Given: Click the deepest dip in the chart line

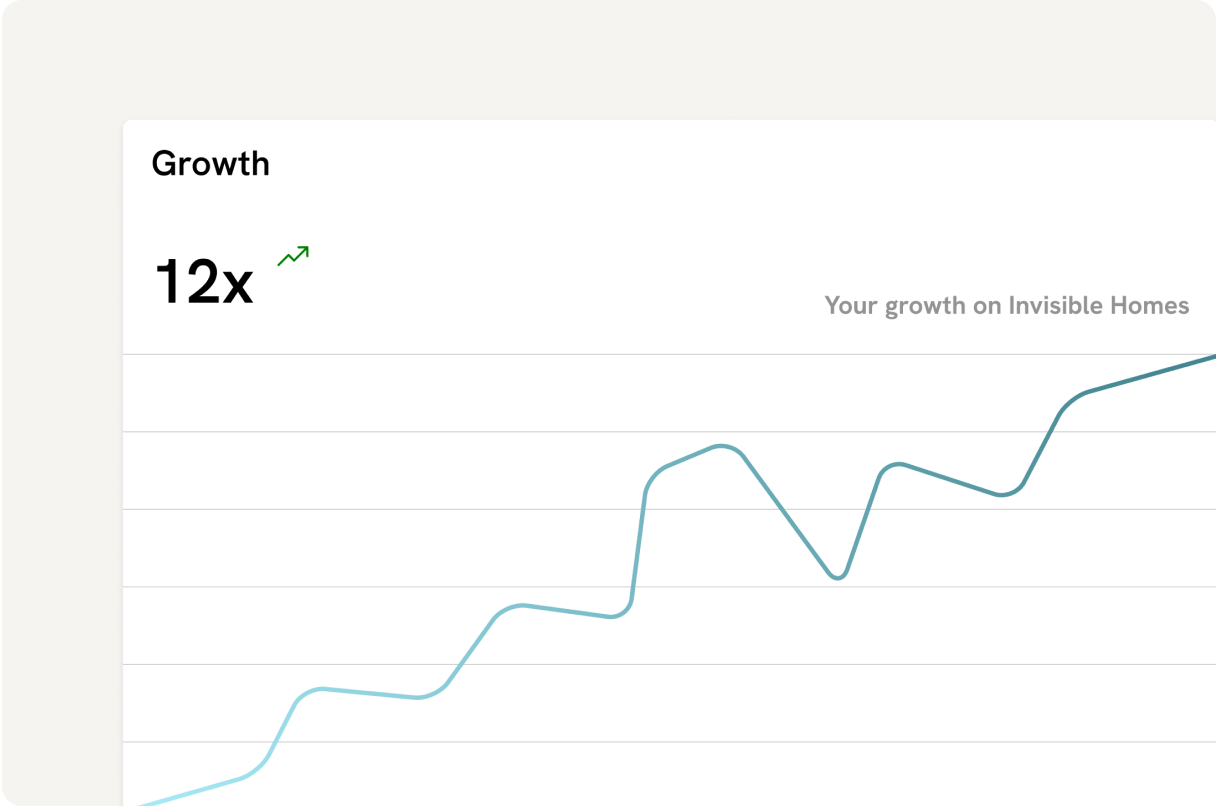Looking at the screenshot, I should tap(838, 577).
